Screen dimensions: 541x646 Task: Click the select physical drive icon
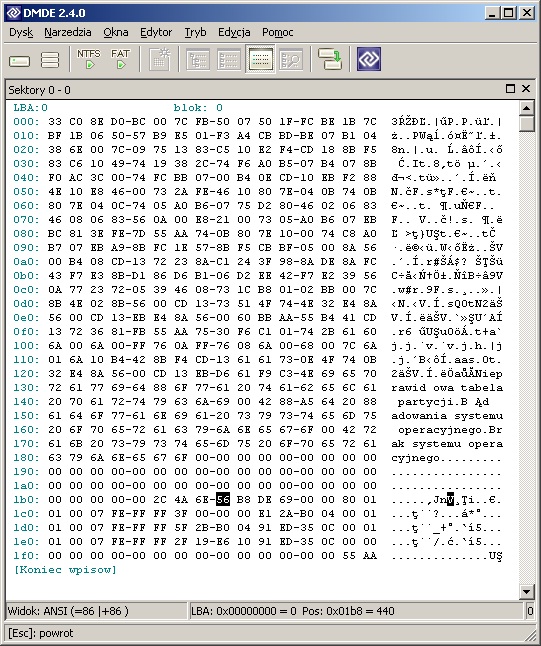tap(19, 61)
